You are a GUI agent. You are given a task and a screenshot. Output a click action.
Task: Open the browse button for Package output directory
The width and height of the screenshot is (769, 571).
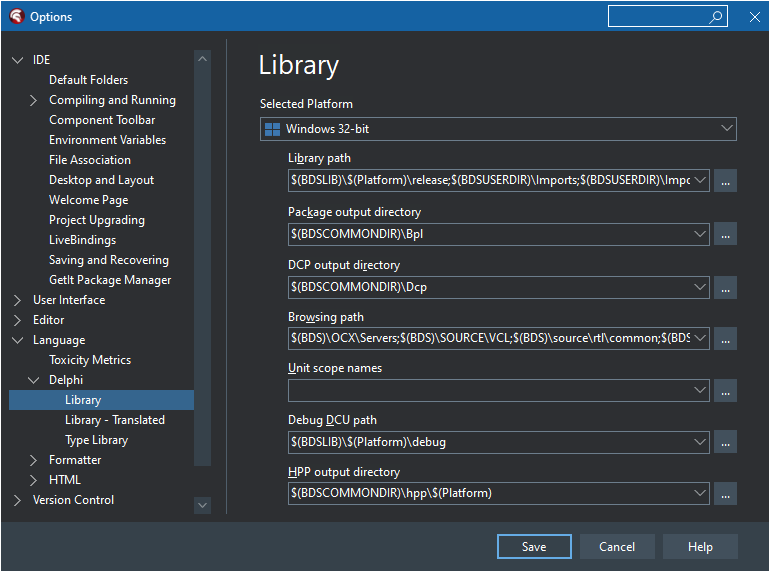[x=725, y=234]
